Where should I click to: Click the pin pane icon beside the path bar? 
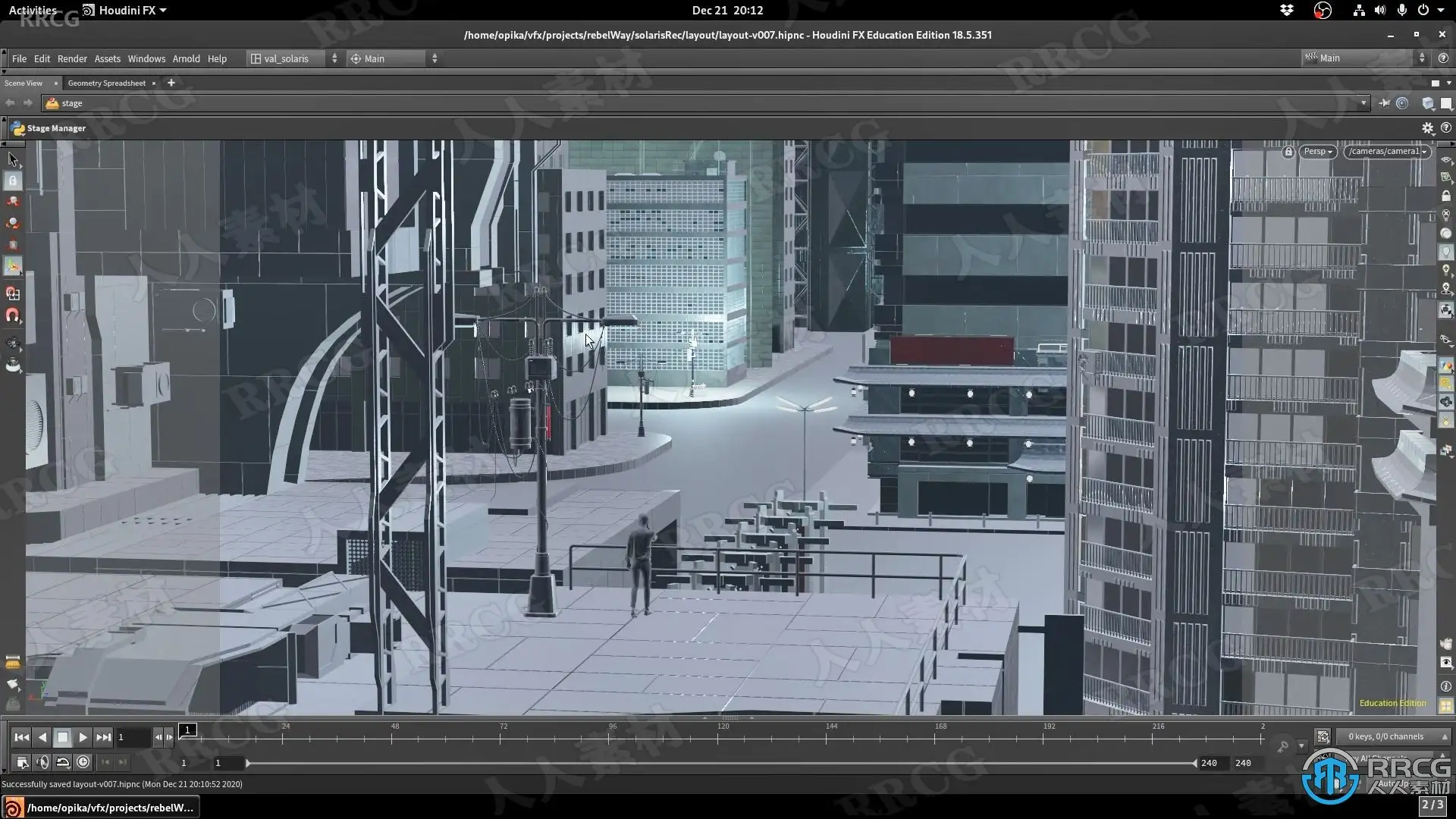tap(1385, 103)
